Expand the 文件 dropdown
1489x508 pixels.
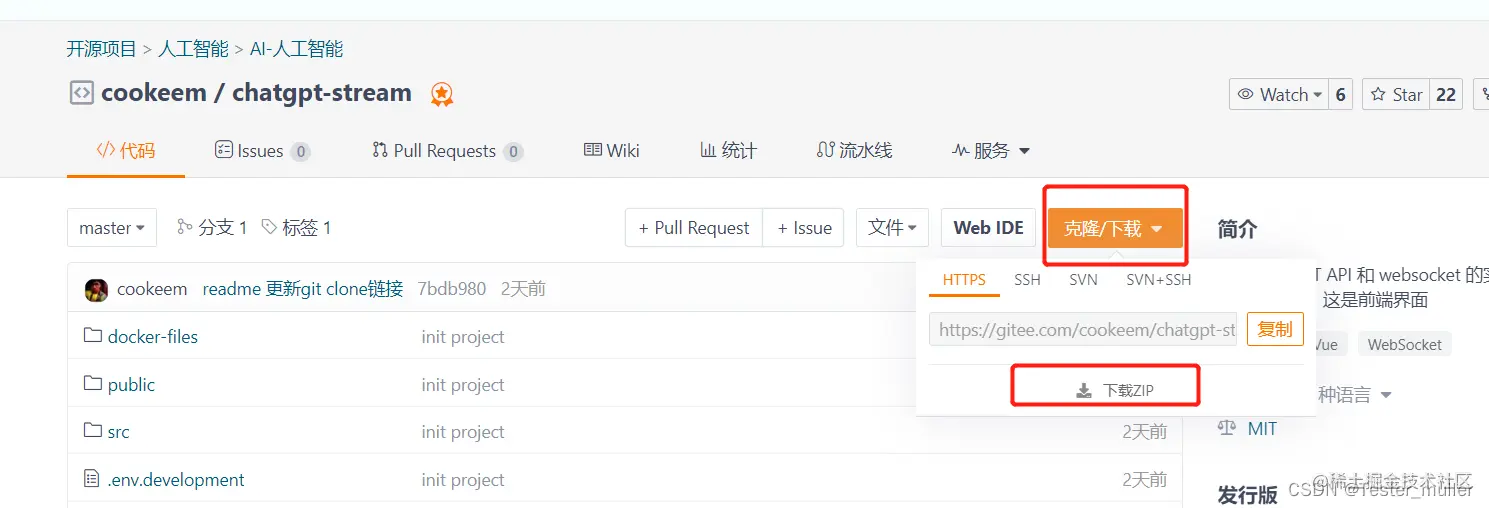tap(893, 228)
